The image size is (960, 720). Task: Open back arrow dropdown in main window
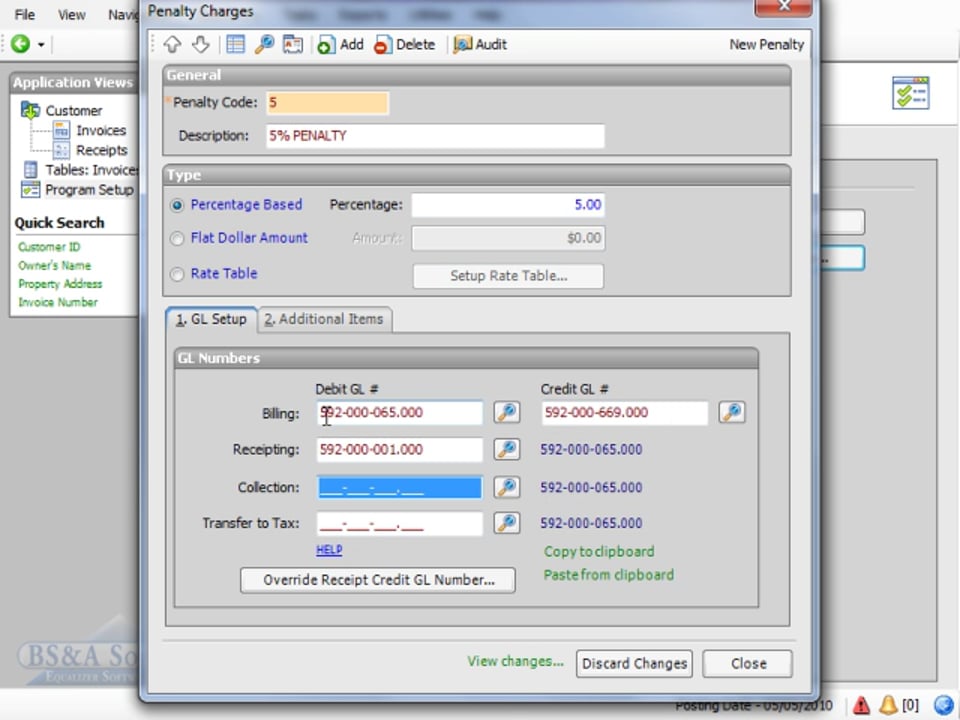tap(41, 45)
